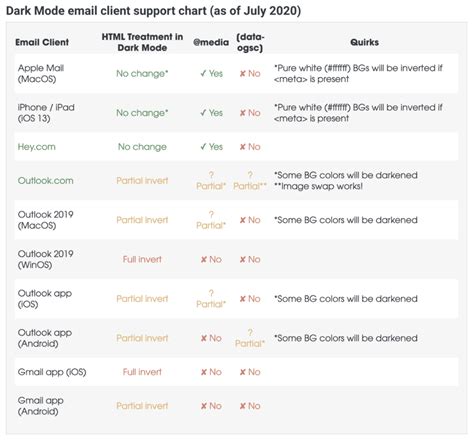Click the question mark Partial in Outlook app (Android) data-ogsc cell
The height and width of the screenshot is (440, 474).
point(250,338)
